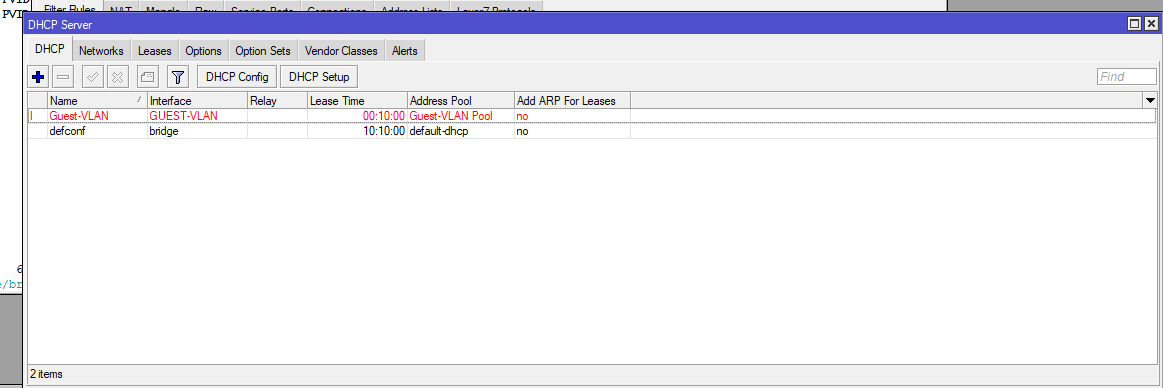
Task: Open the Leases tab
Action: pos(154,51)
